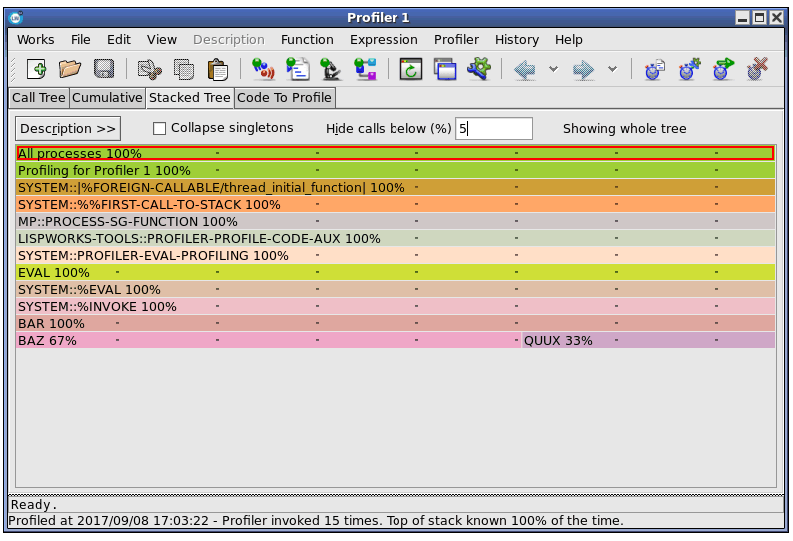Select the SYSTEM::%INVOKE 100% bar
The height and width of the screenshot is (541, 793).
click(395, 306)
